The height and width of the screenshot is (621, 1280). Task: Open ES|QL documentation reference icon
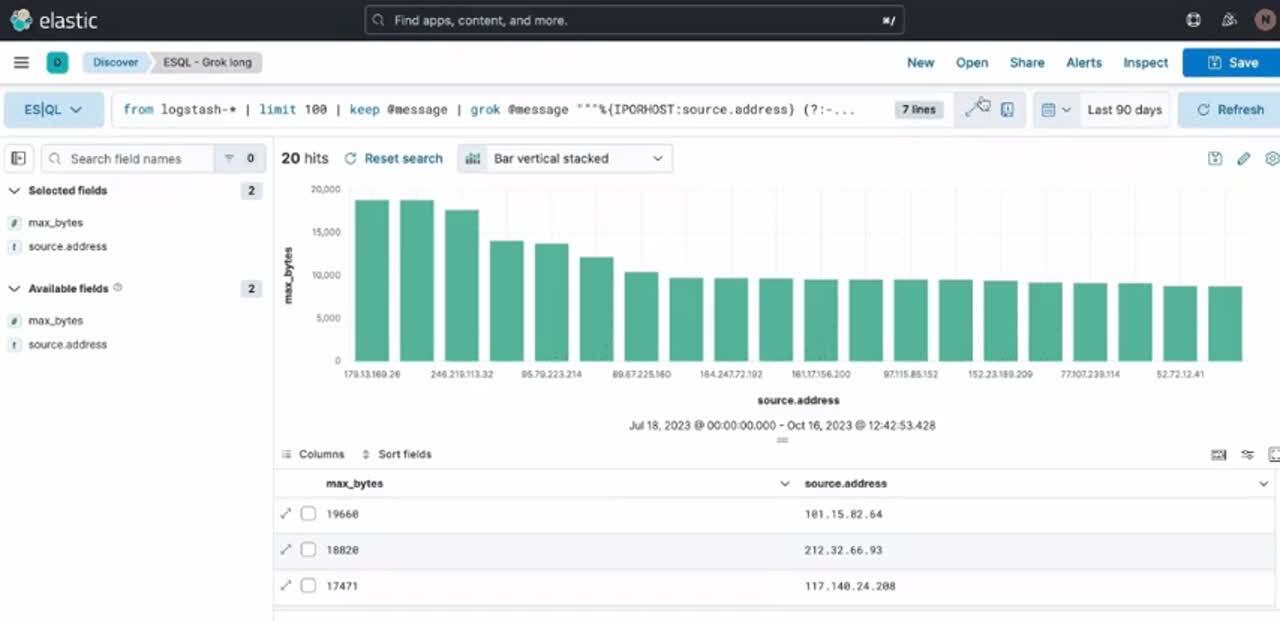pyautogui.click(x=1007, y=110)
